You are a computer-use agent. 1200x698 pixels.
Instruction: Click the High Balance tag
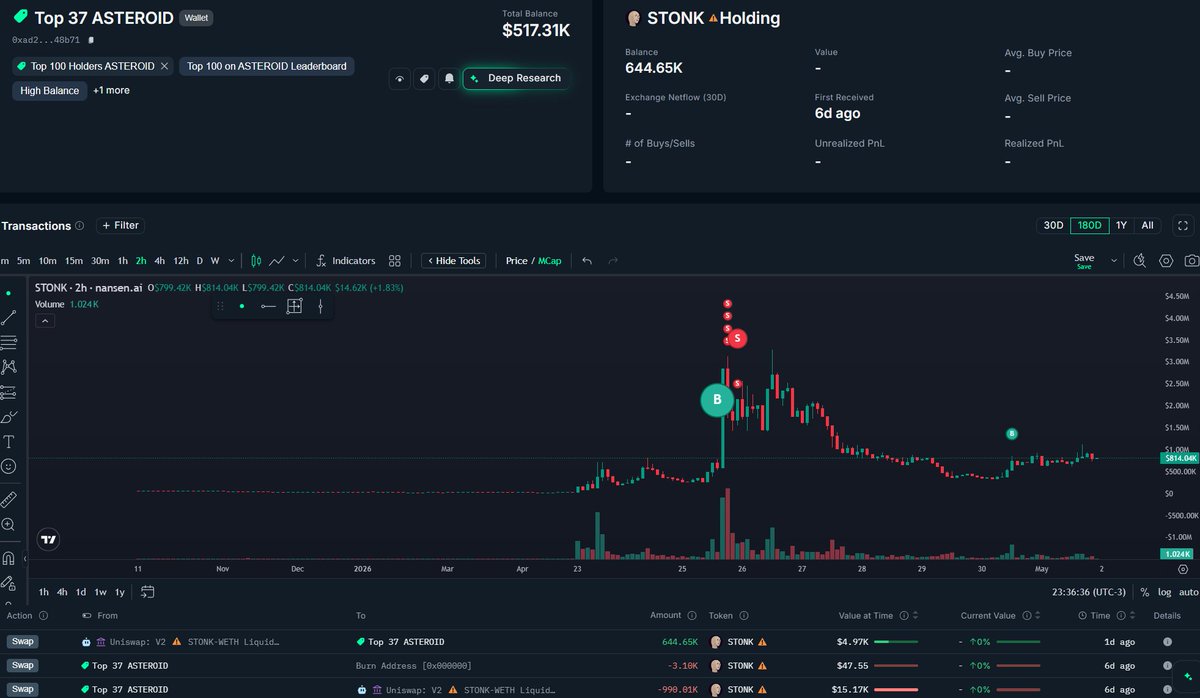coord(49,90)
